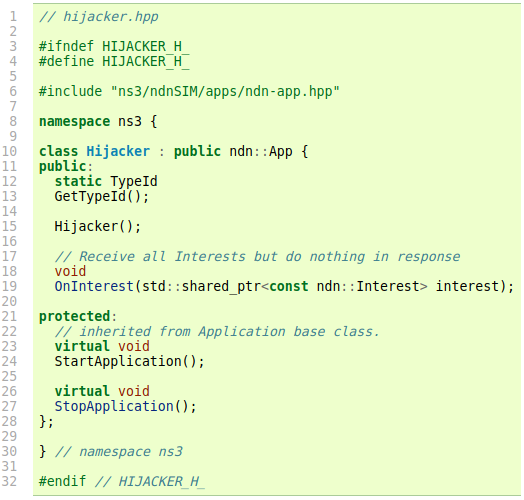
Task: Click the Receive all Interests comment
Action: [x=257, y=257]
